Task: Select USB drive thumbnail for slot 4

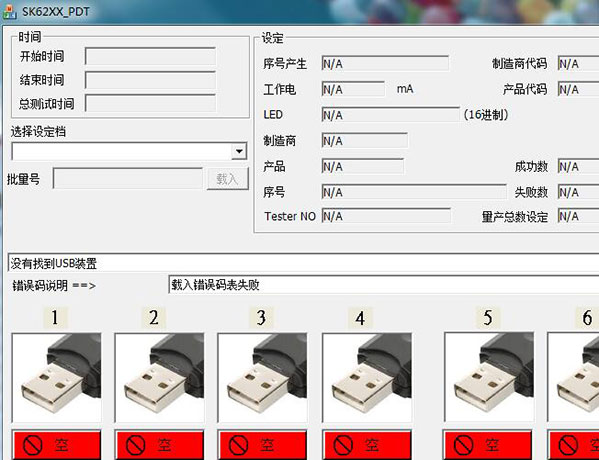Action: tap(367, 377)
